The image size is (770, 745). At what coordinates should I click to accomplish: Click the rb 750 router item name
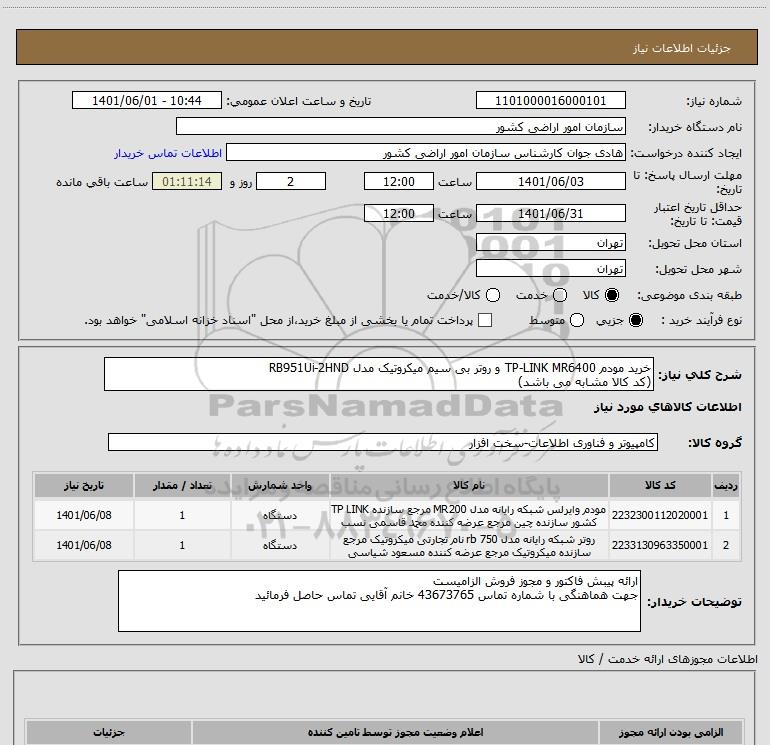click(x=469, y=546)
